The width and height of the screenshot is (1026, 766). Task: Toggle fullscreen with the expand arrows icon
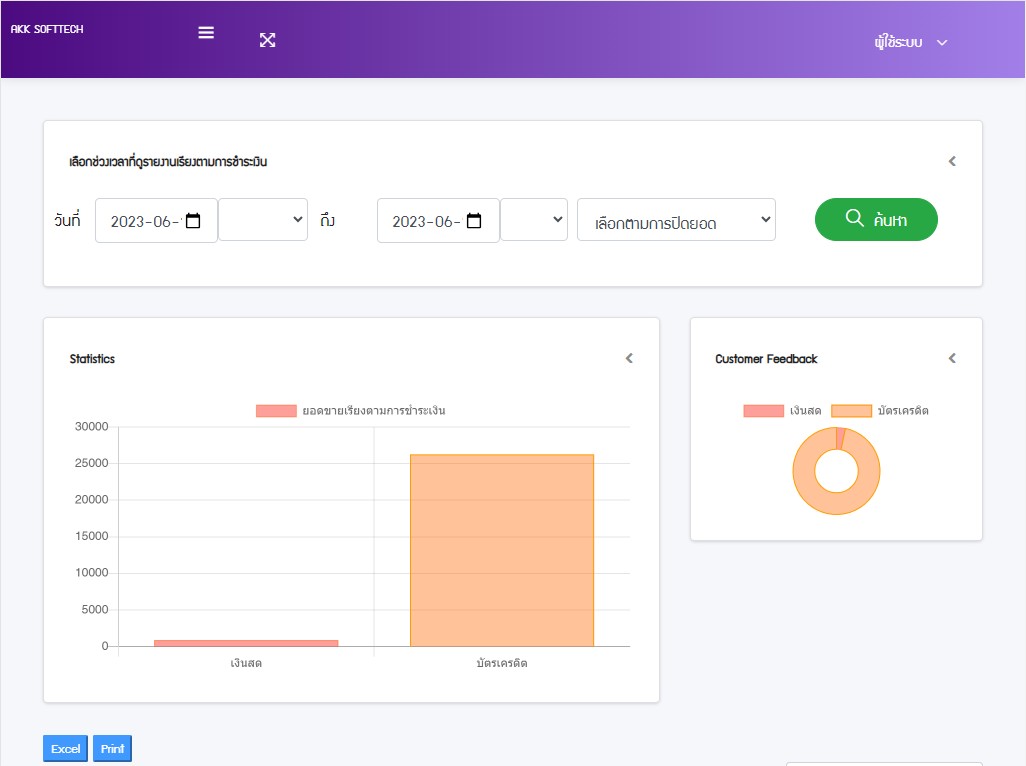267,40
